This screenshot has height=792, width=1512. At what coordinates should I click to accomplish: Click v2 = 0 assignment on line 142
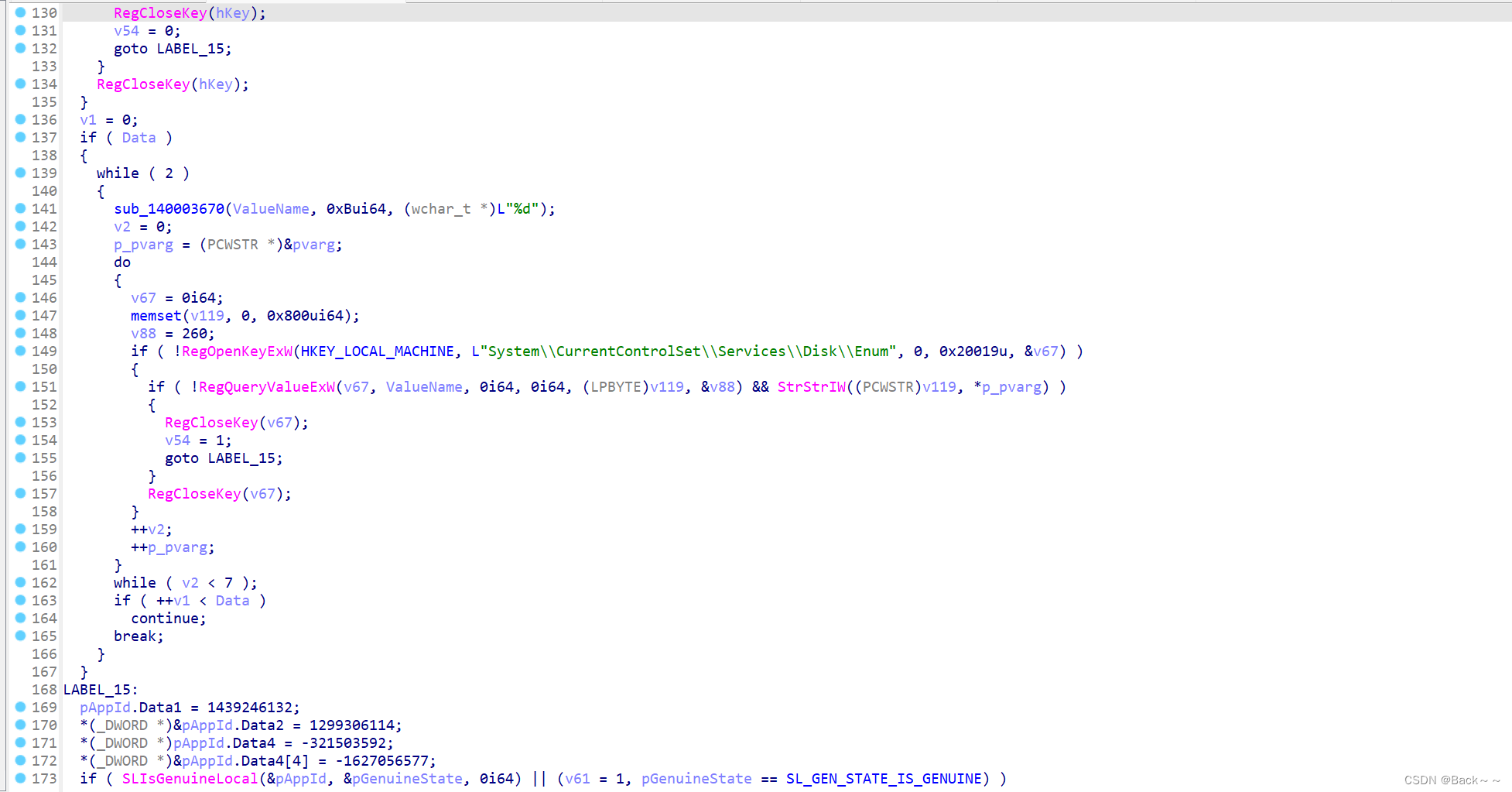pyautogui.click(x=143, y=227)
